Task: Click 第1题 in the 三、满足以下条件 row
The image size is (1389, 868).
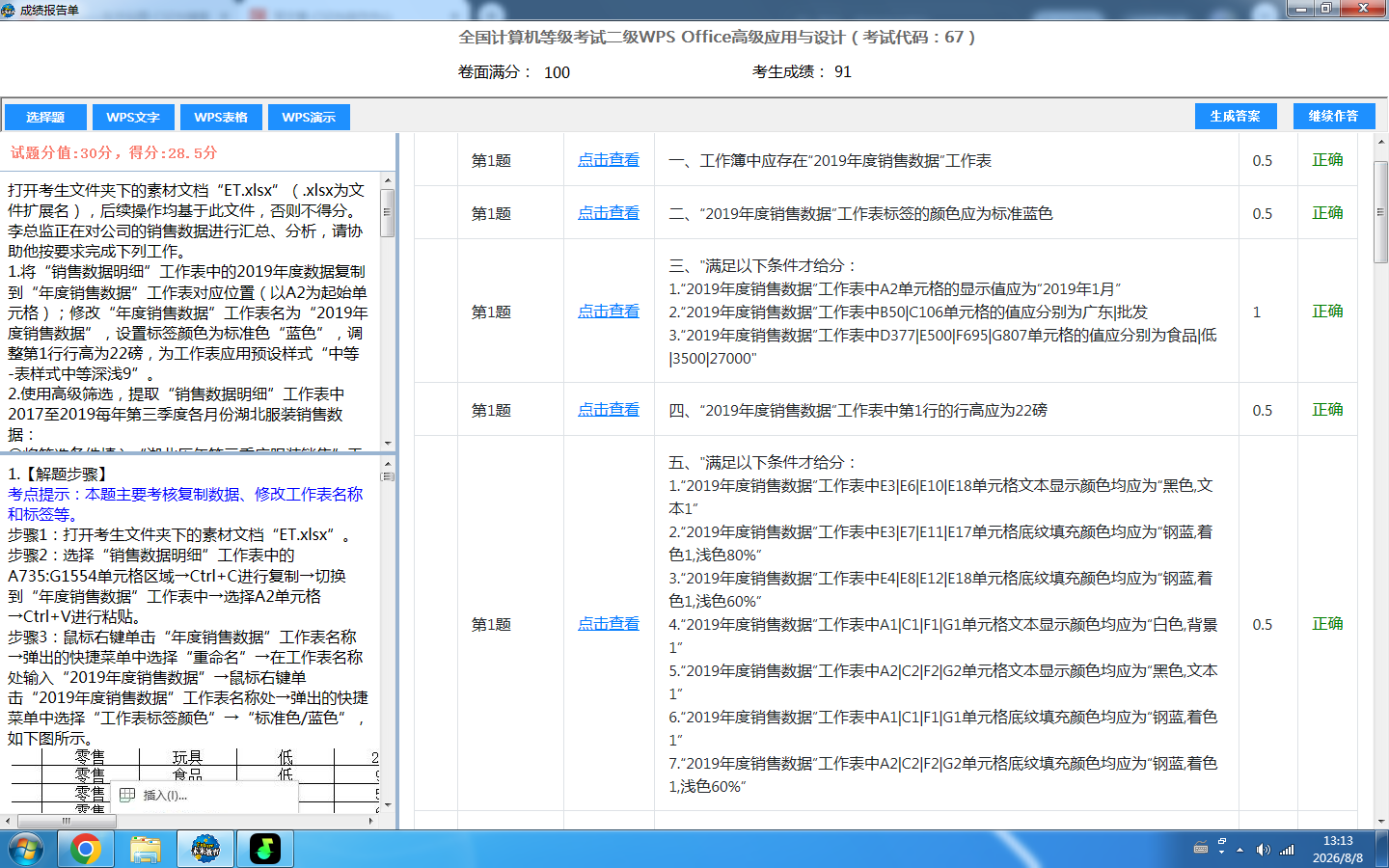Action: click(491, 312)
